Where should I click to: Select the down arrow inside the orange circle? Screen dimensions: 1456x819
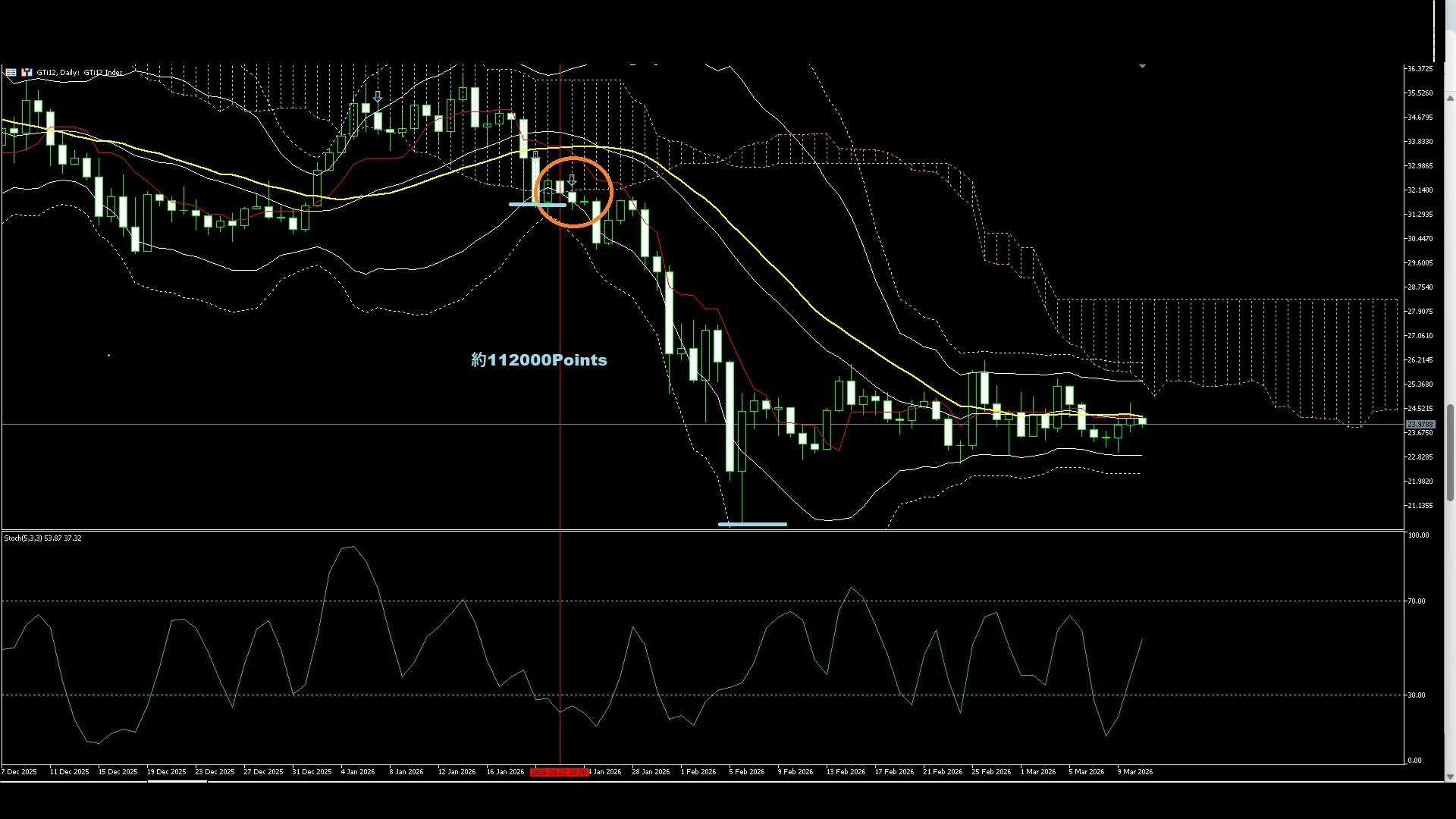tap(573, 180)
